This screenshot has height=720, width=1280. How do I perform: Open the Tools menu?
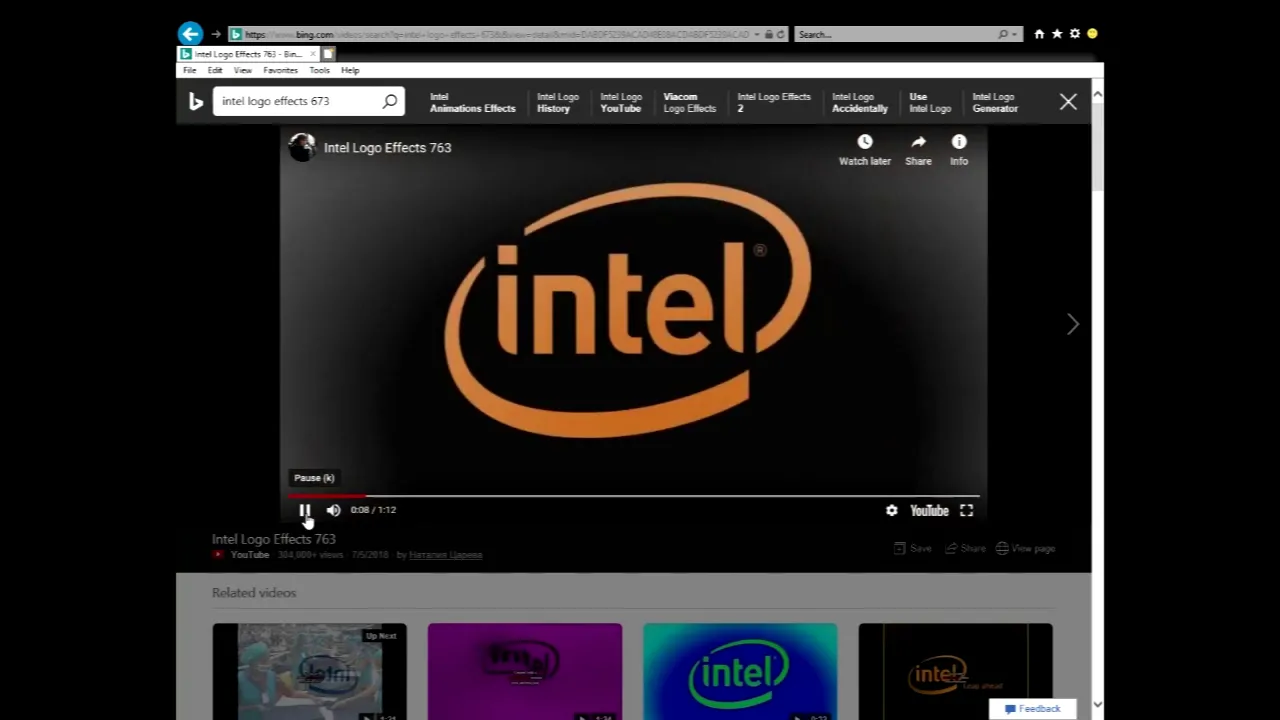319,70
